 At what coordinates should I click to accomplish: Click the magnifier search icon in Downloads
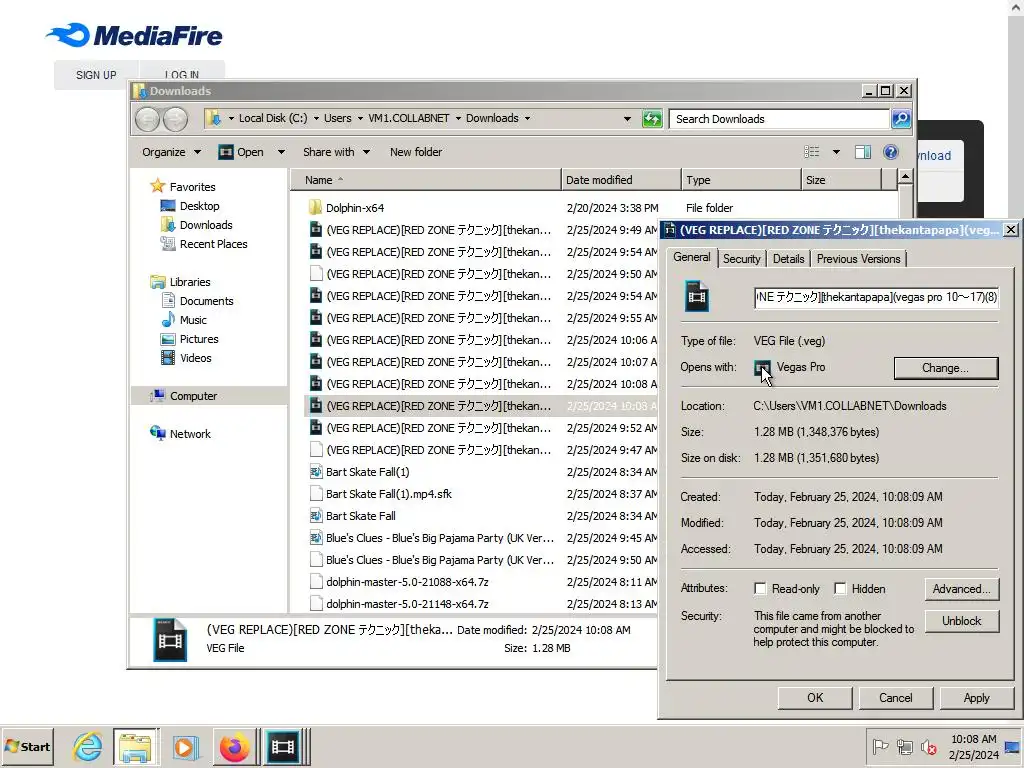click(x=901, y=119)
